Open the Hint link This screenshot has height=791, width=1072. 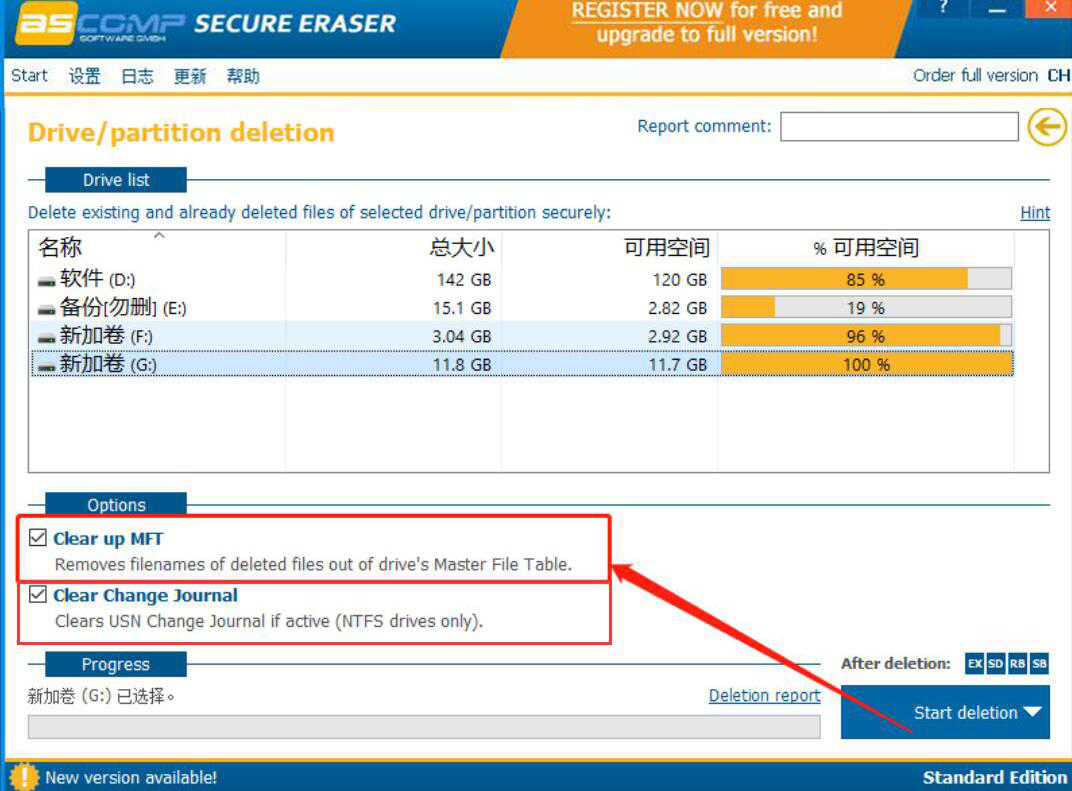click(1035, 213)
